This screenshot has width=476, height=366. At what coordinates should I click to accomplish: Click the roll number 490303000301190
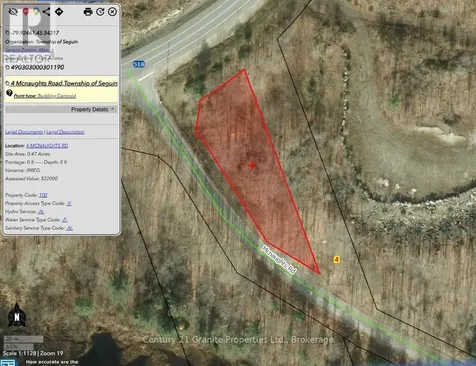pyautogui.click(x=37, y=67)
